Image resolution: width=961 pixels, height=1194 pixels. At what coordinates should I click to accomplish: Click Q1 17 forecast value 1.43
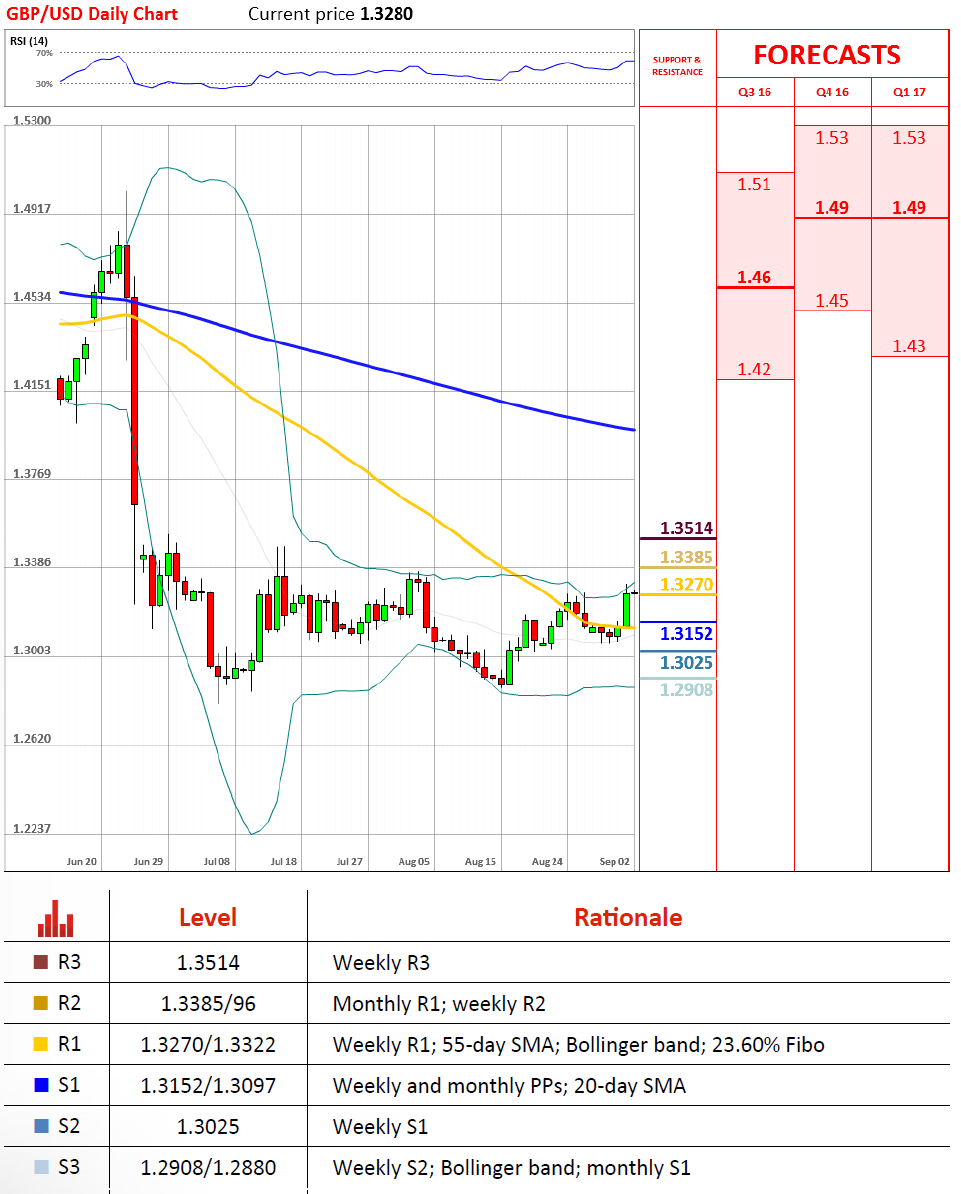coord(909,346)
